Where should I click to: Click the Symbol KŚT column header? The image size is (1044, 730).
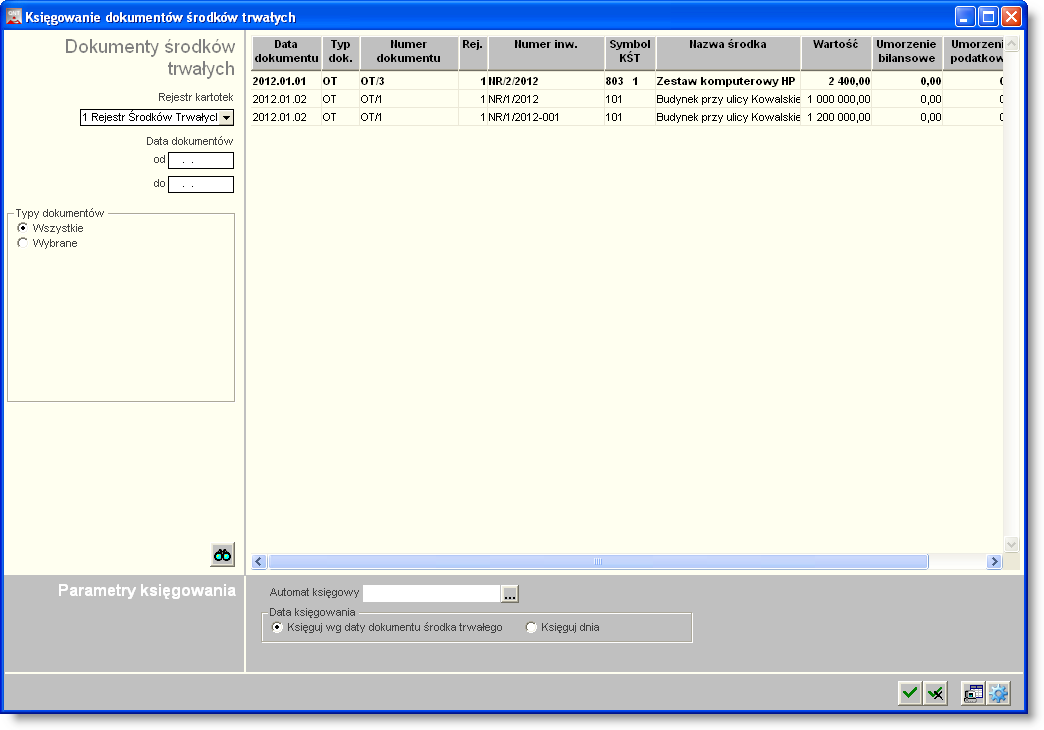pyautogui.click(x=630, y=52)
